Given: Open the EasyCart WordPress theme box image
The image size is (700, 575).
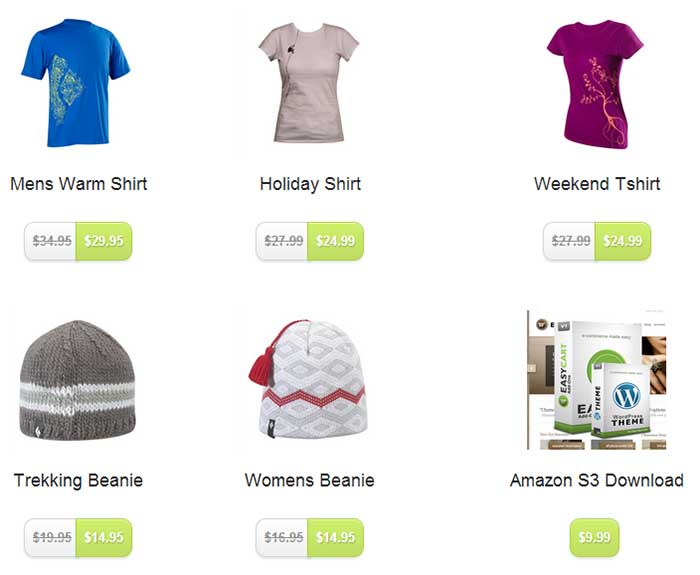Looking at the screenshot, I should tap(596, 379).
